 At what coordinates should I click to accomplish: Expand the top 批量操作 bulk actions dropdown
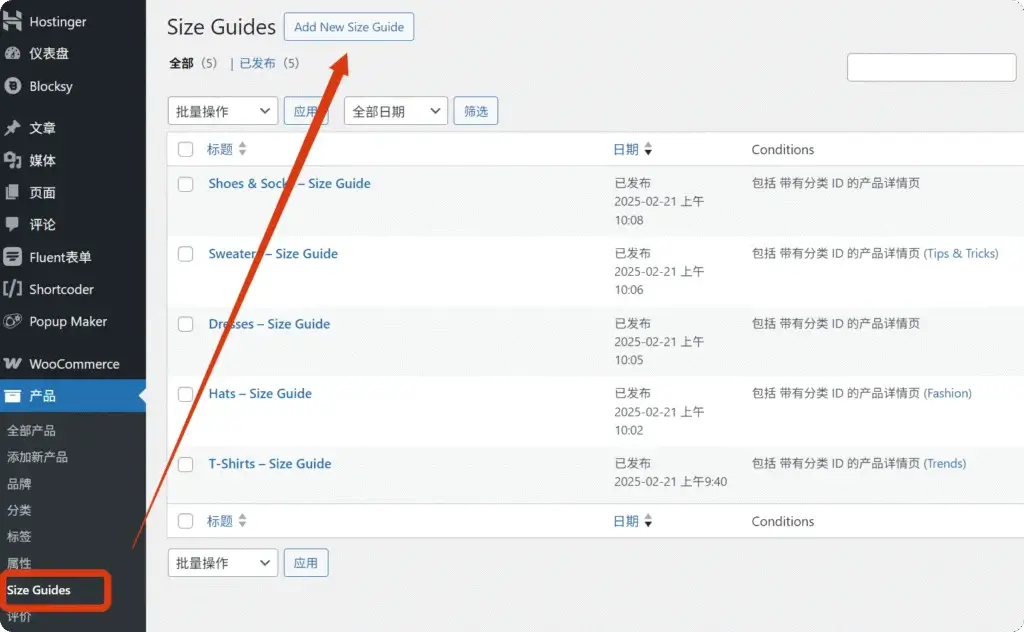[x=222, y=111]
